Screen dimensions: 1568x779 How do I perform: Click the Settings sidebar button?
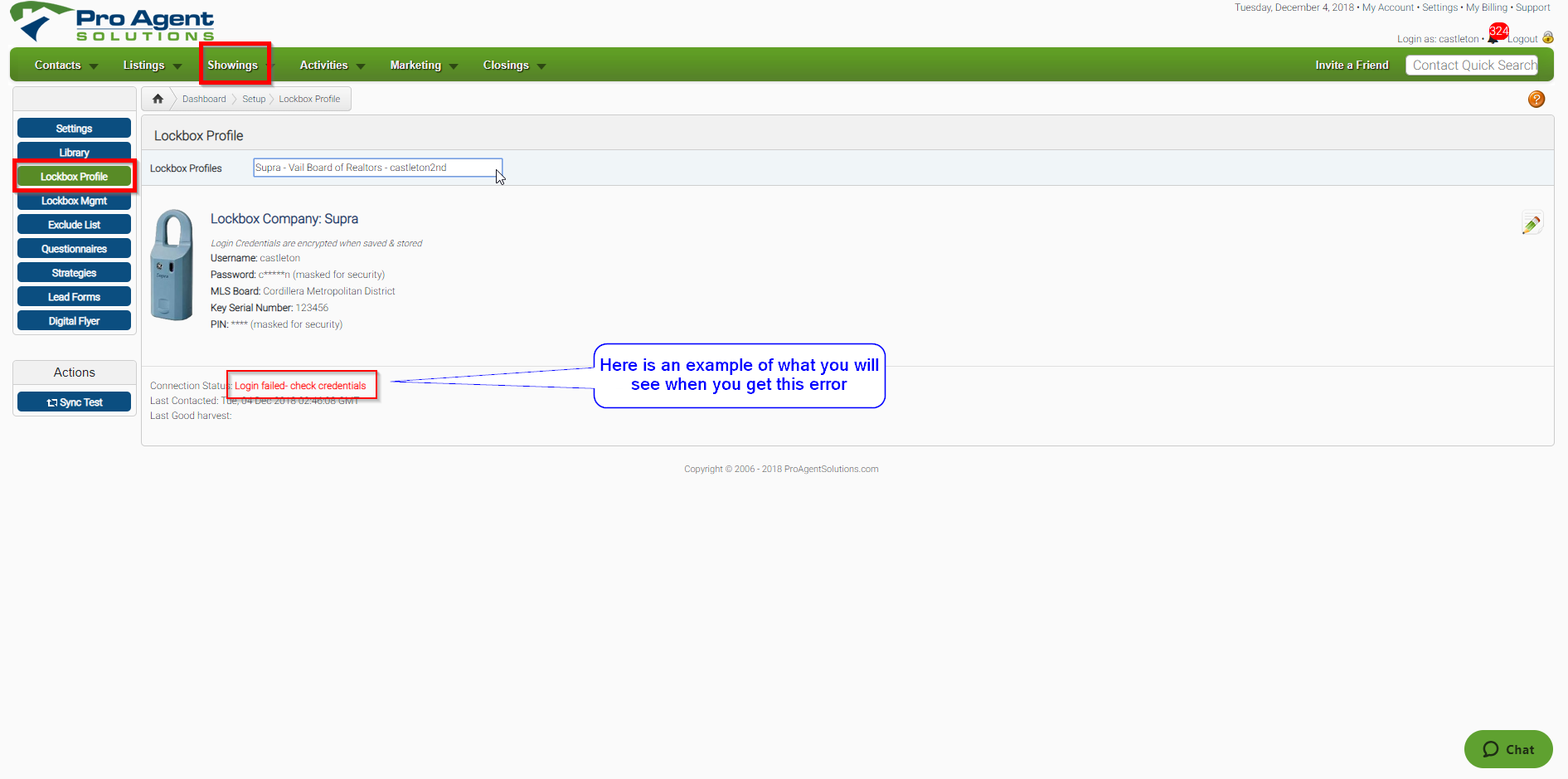coord(74,129)
